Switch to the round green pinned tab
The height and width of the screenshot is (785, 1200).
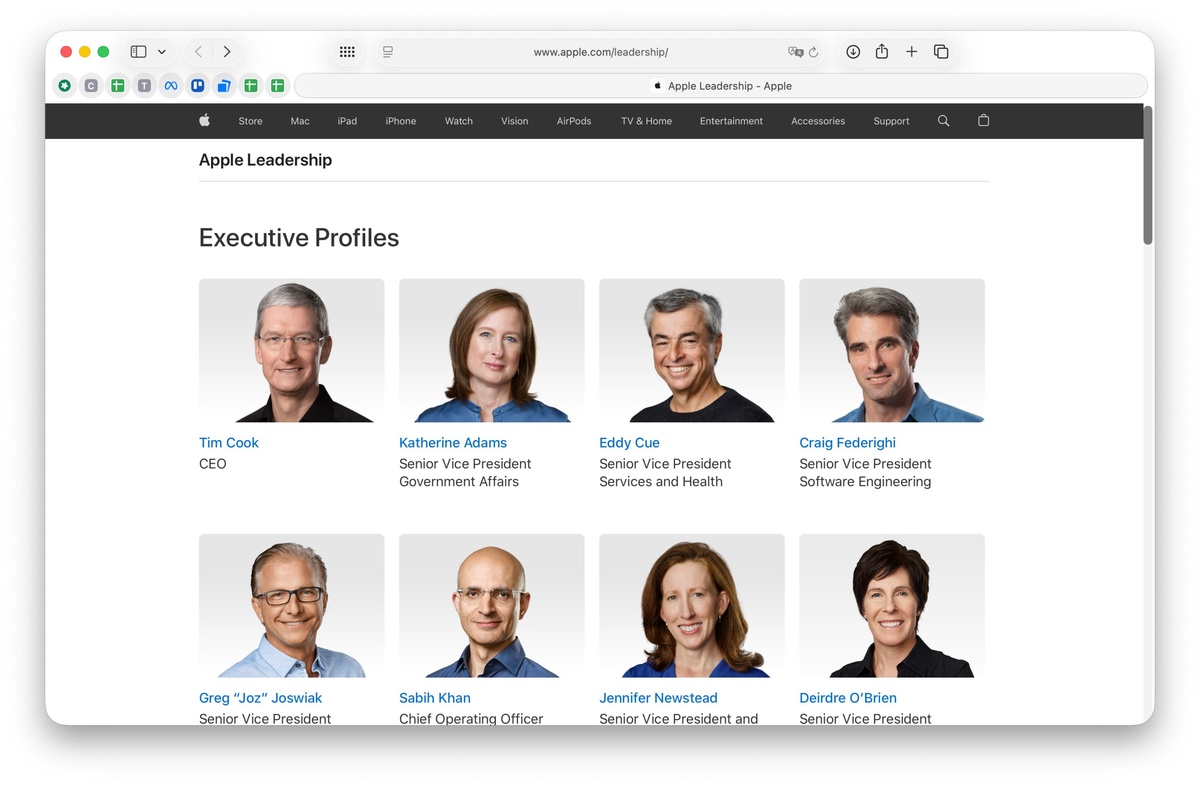pyautogui.click(x=64, y=86)
